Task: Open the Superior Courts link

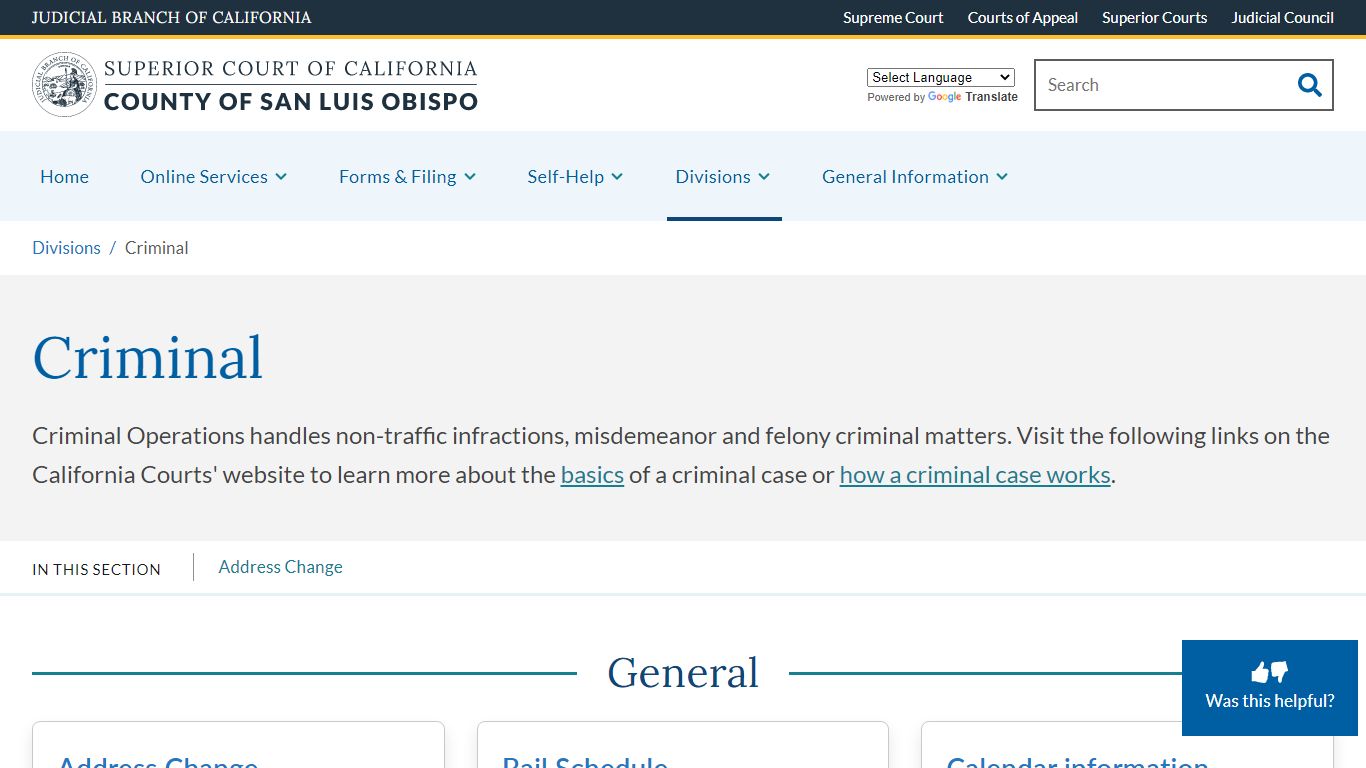Action: [1154, 17]
